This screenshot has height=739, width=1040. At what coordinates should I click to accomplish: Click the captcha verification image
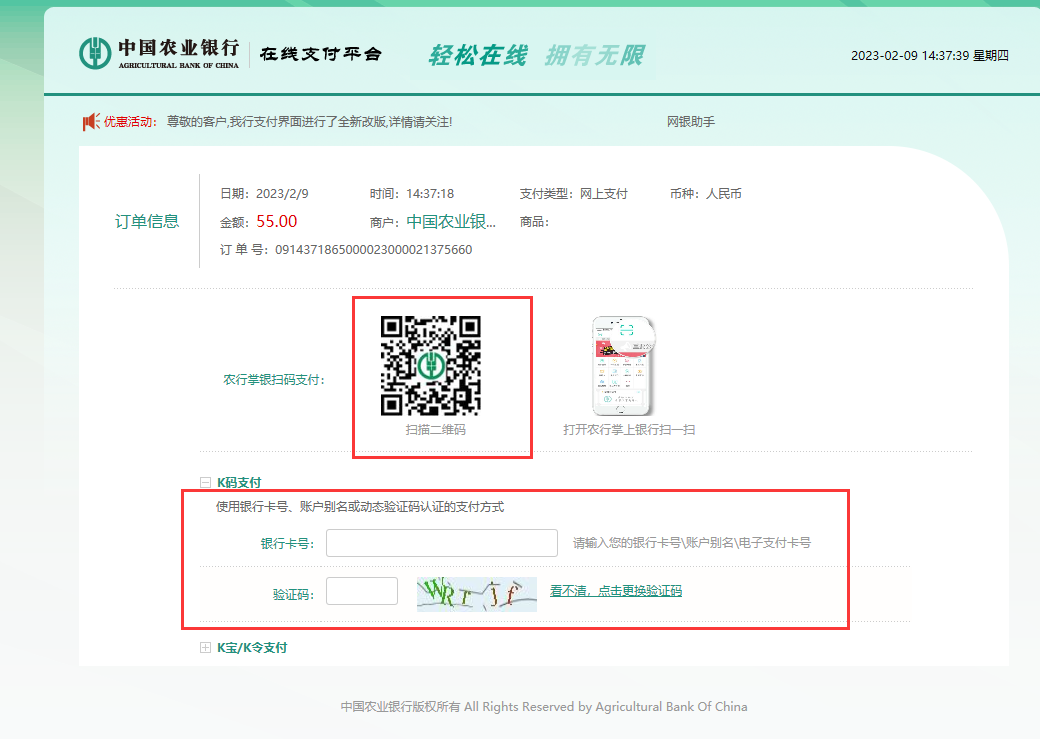pos(476,593)
